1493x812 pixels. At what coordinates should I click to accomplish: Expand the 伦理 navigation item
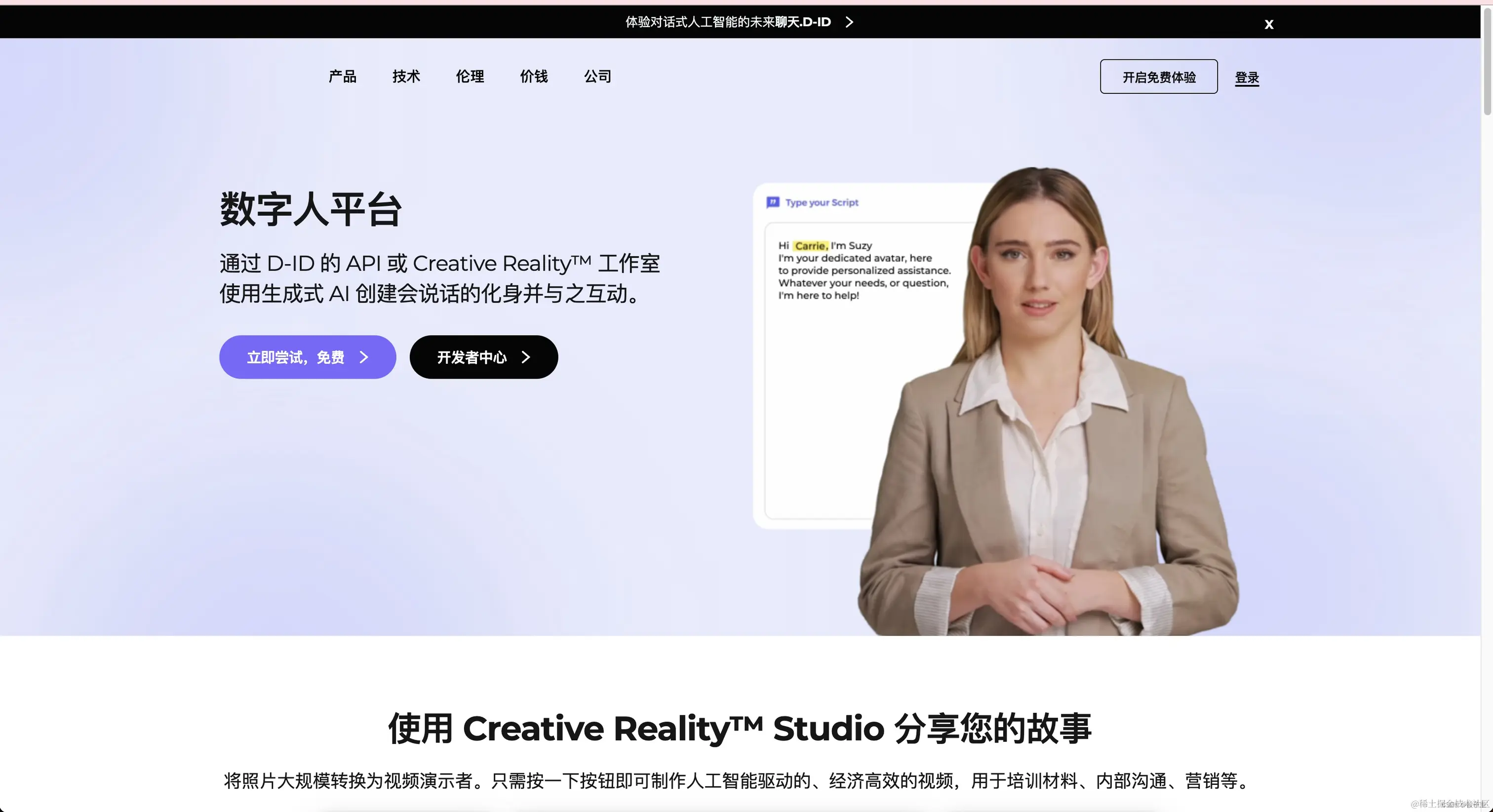point(470,77)
